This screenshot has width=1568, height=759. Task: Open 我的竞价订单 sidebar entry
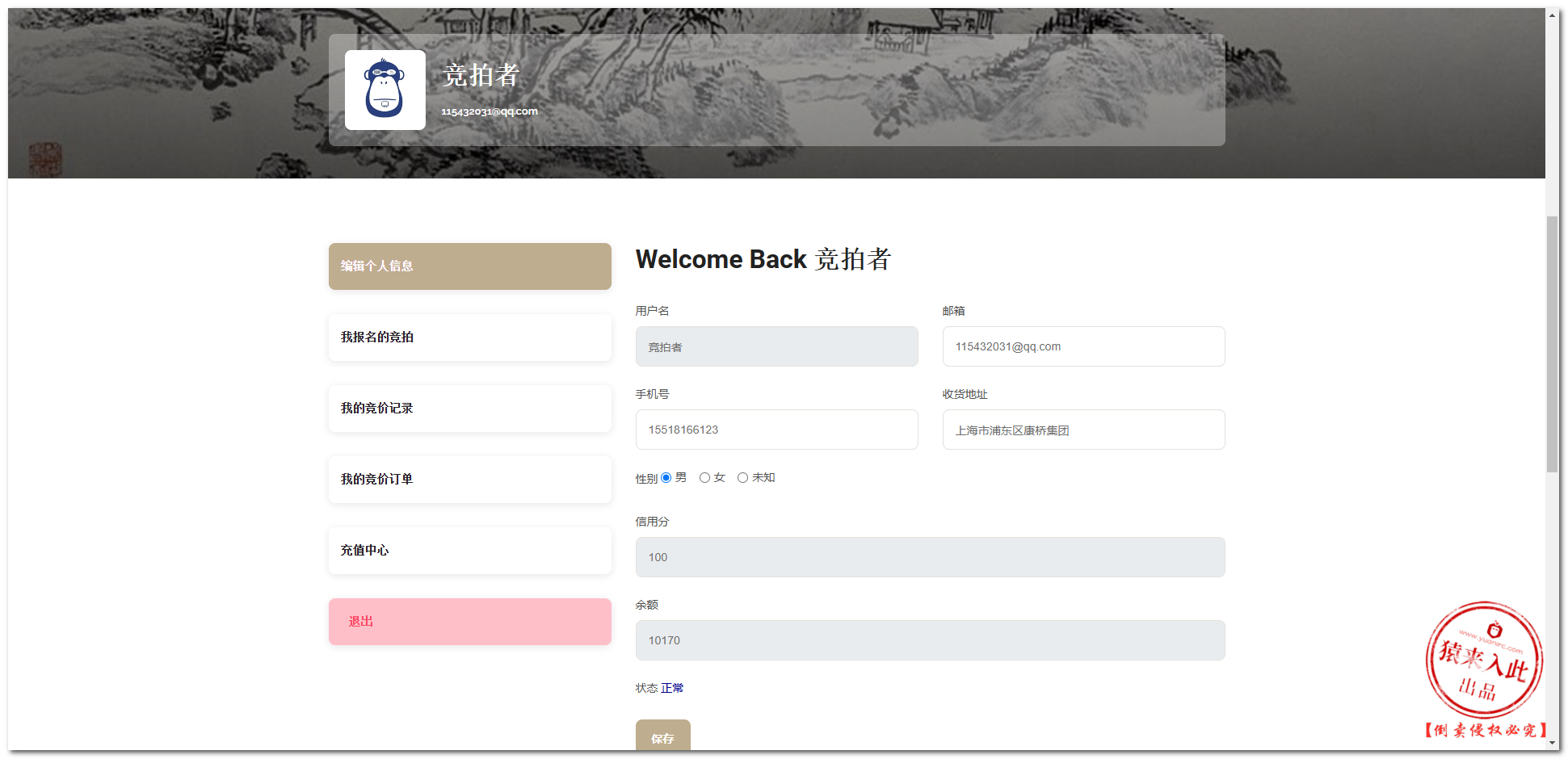pos(470,480)
